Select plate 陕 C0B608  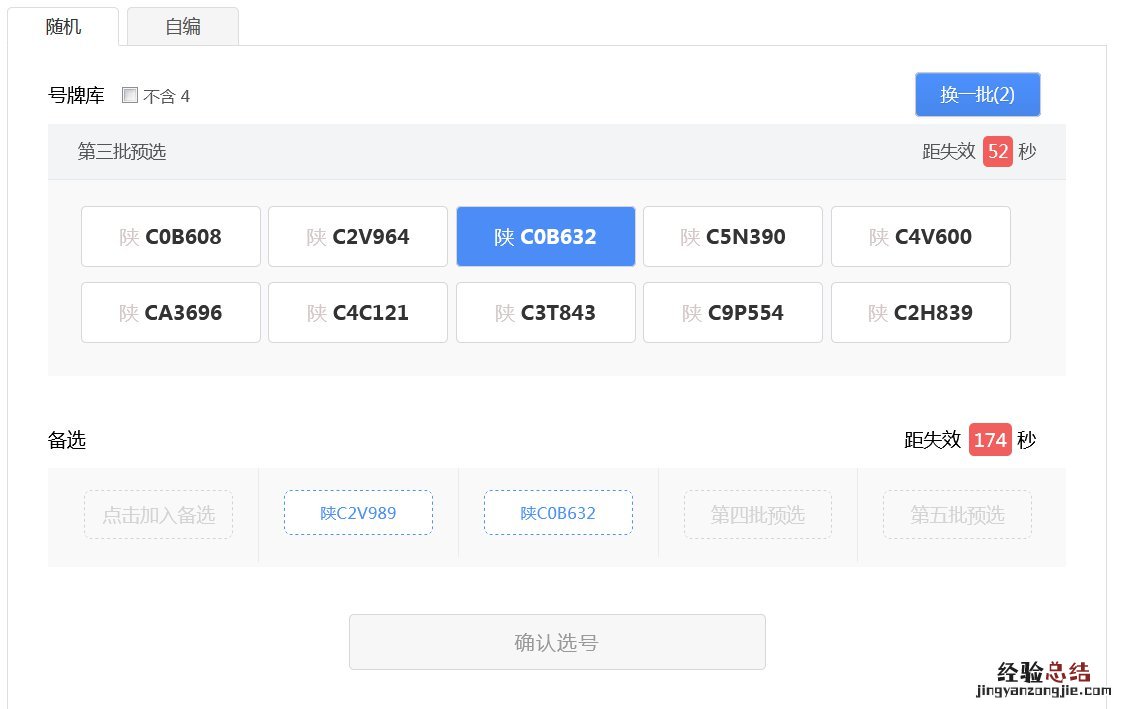tap(171, 237)
